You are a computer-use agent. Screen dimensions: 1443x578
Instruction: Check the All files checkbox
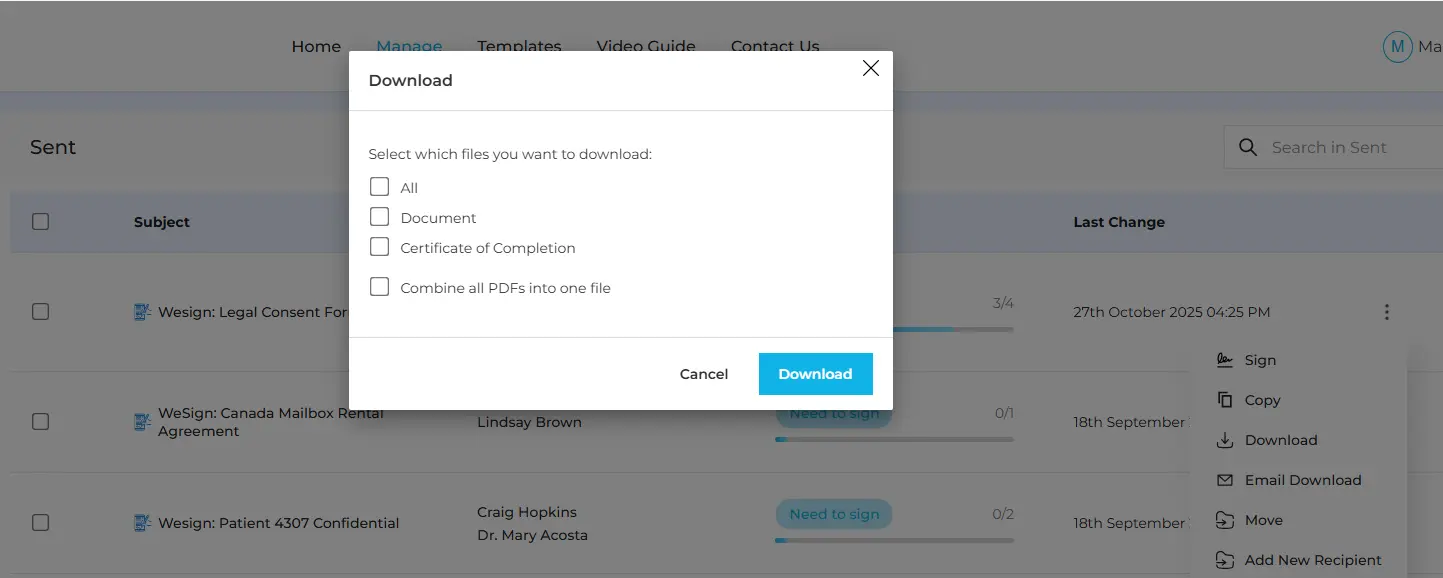(379, 187)
